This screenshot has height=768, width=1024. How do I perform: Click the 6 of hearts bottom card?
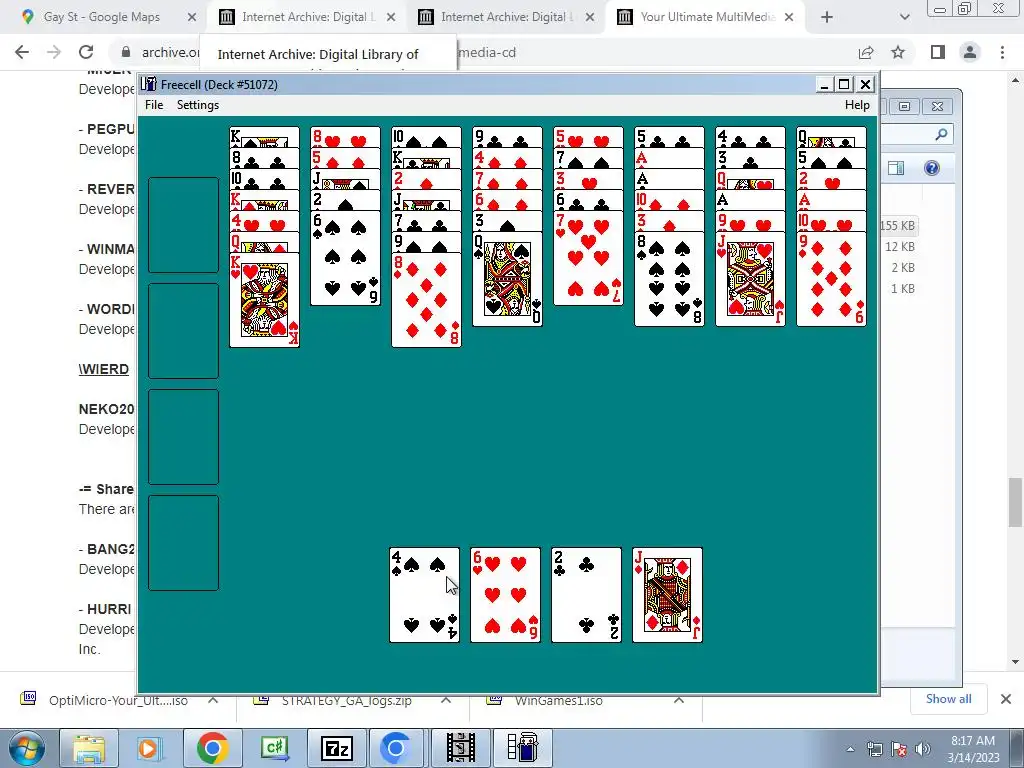pyautogui.click(x=505, y=595)
